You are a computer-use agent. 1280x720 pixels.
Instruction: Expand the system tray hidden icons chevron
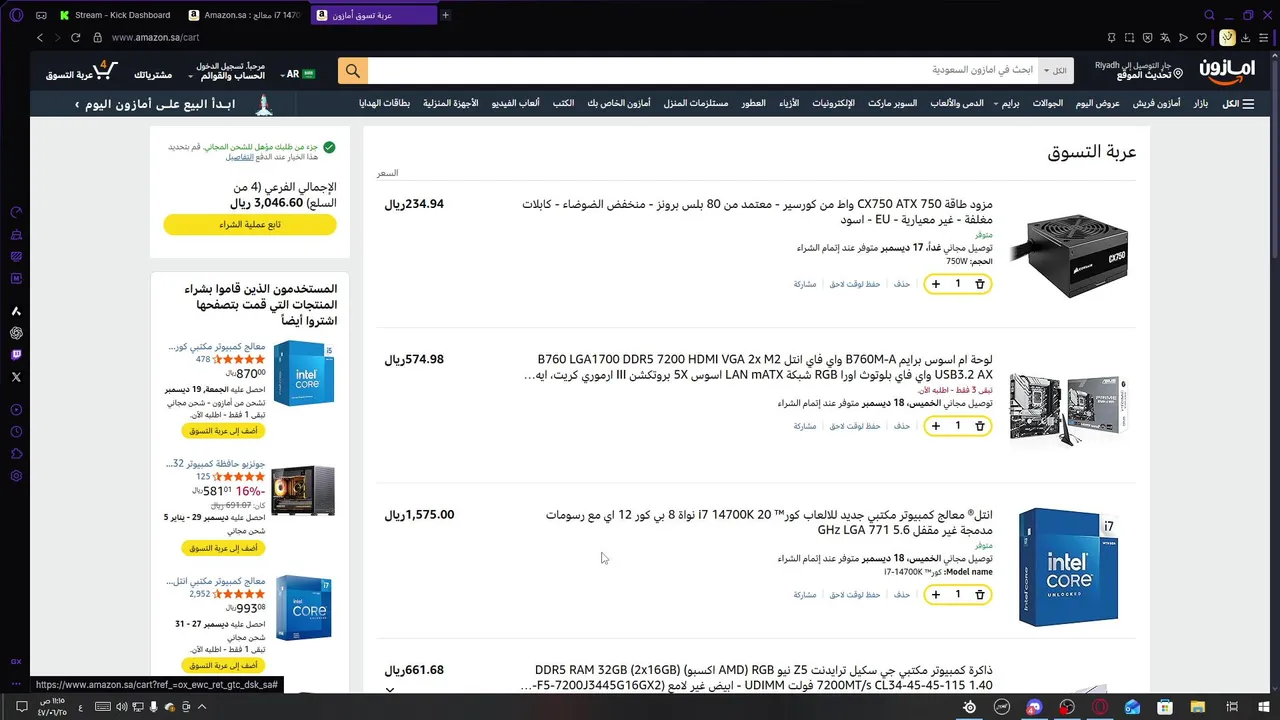coord(203,707)
